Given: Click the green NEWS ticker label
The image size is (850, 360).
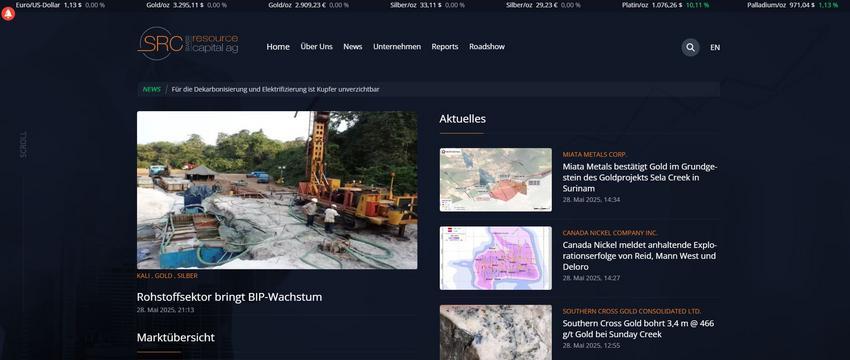Looking at the screenshot, I should click(x=152, y=89).
